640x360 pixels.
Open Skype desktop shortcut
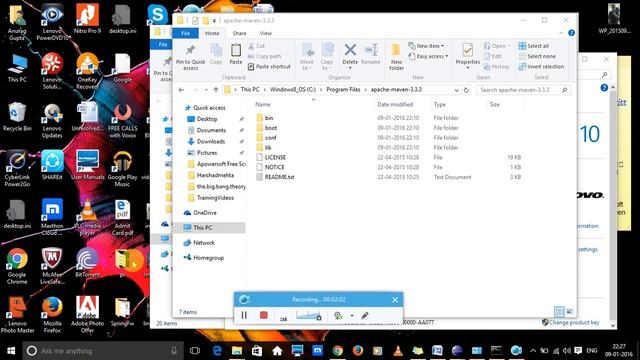pyautogui.click(x=158, y=14)
